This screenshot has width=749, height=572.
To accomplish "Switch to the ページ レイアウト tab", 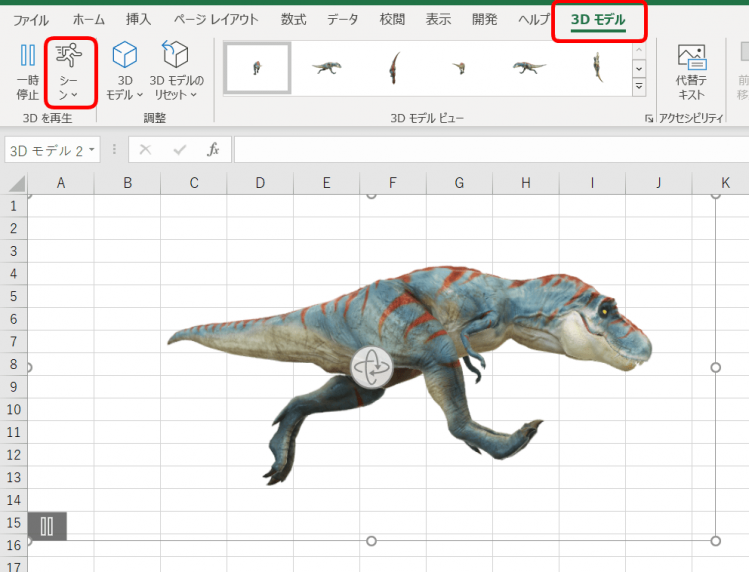I will coord(216,20).
